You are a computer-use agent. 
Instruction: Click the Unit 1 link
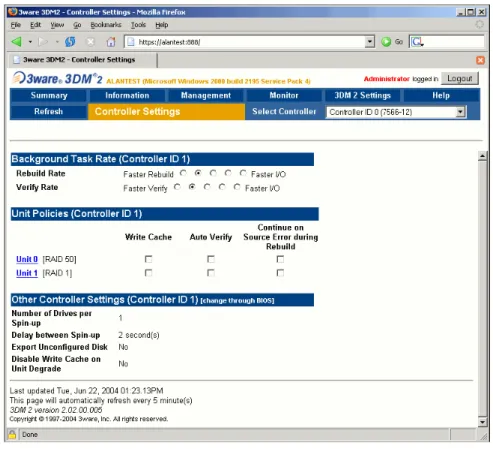pyautogui.click(x=27, y=273)
